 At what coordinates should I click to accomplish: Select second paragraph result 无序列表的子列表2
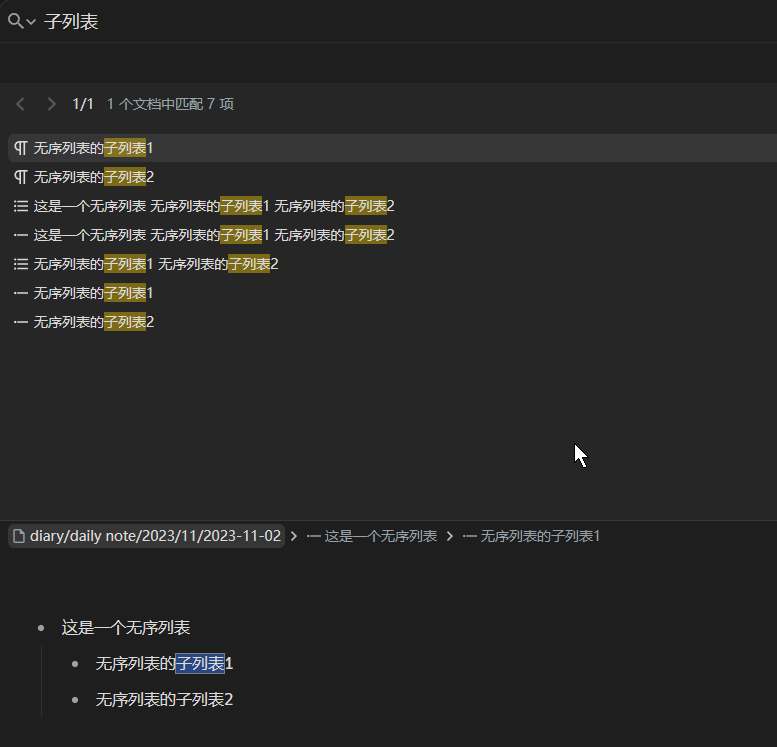(93, 177)
